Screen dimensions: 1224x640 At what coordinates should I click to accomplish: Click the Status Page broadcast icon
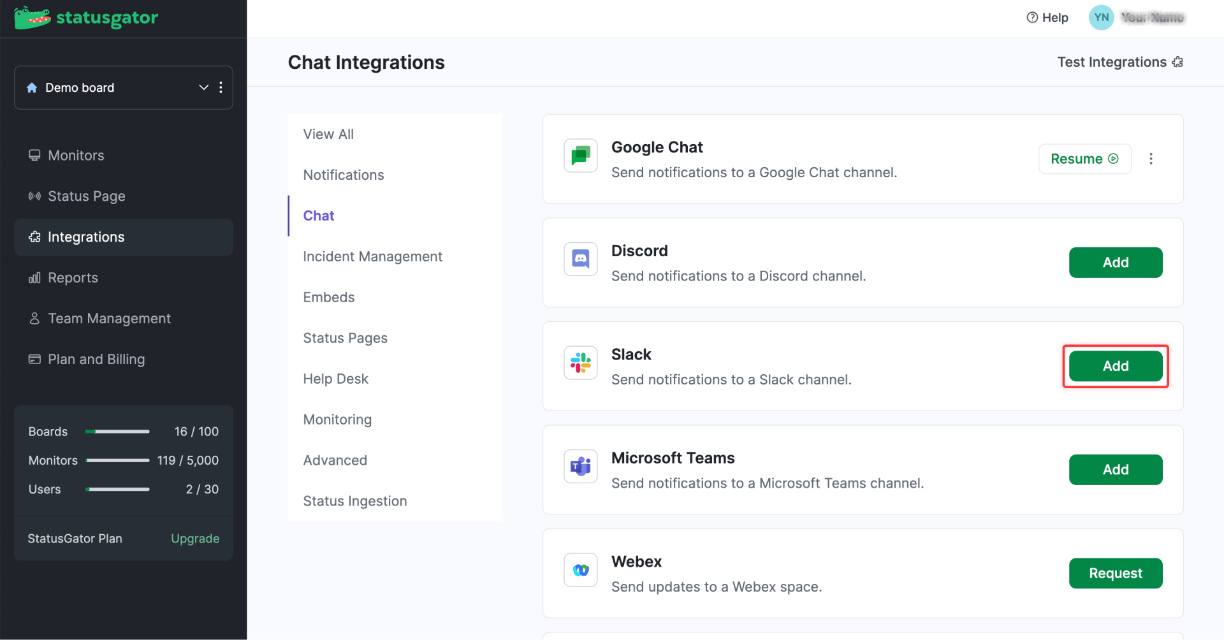[x=35, y=196]
